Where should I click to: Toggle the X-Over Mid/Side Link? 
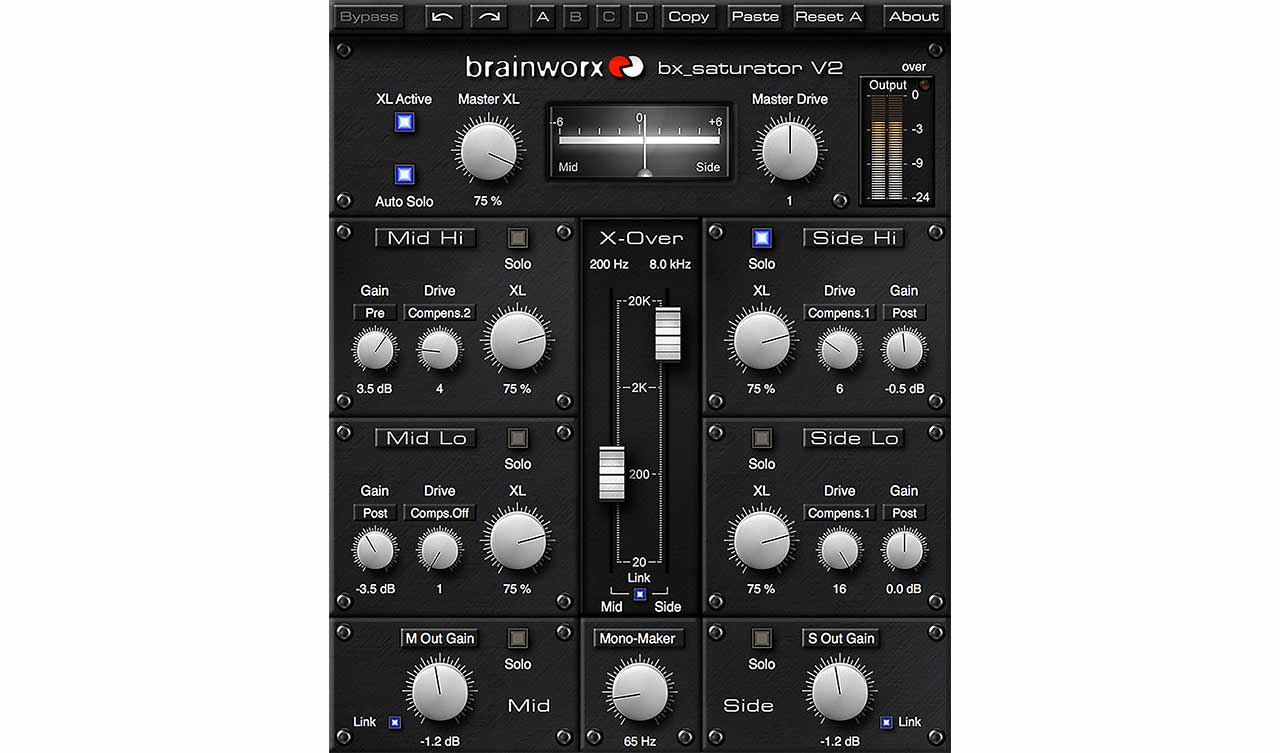coord(639,594)
